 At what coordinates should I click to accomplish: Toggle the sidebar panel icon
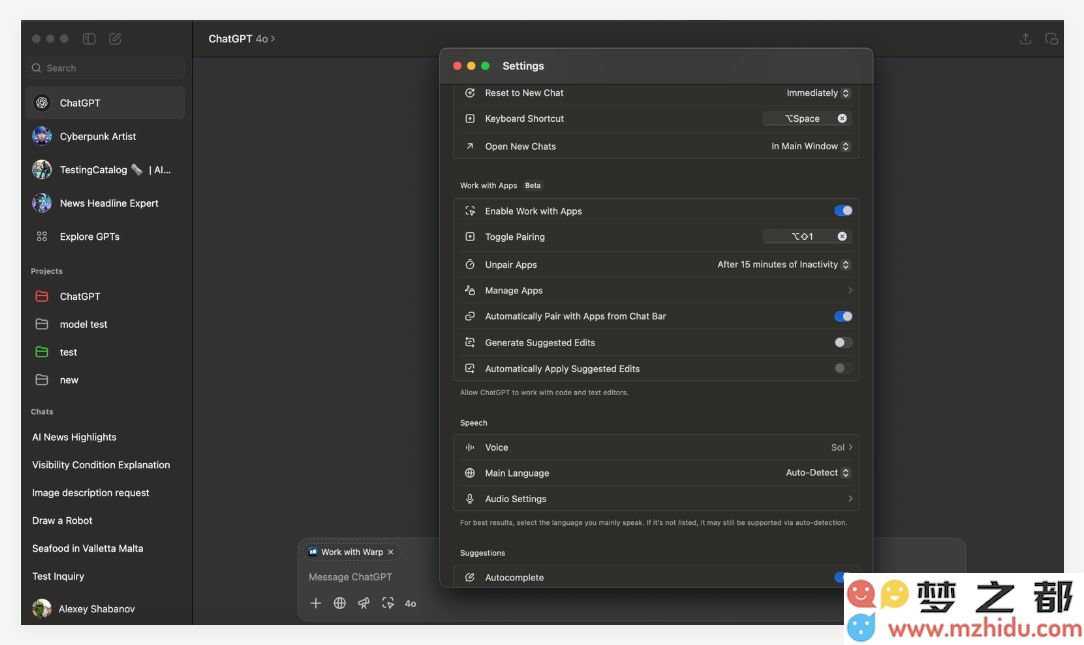pos(89,39)
